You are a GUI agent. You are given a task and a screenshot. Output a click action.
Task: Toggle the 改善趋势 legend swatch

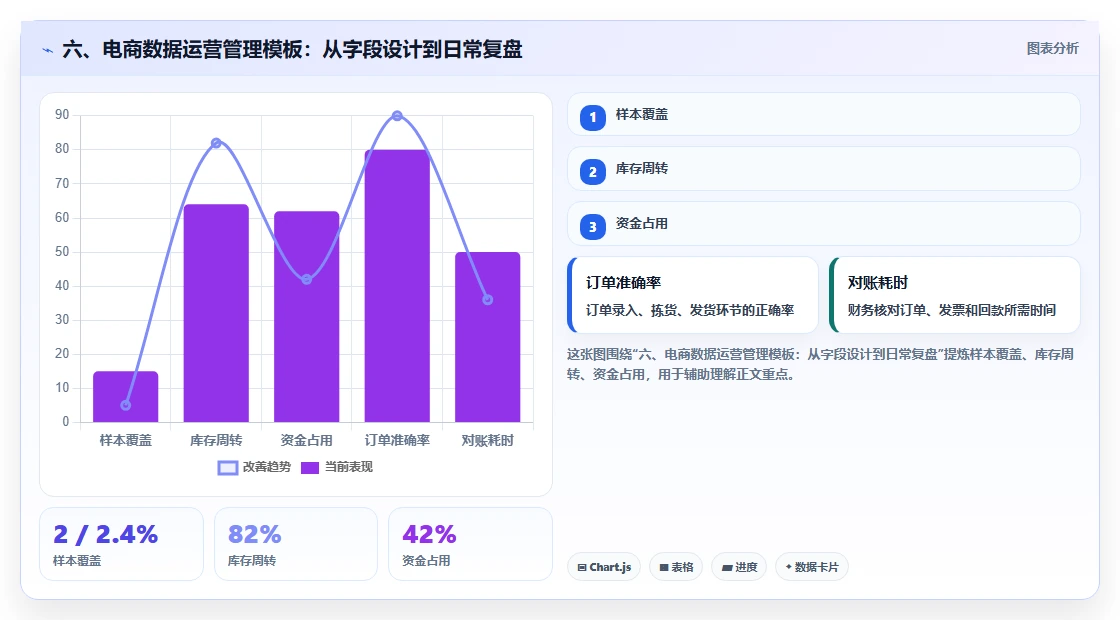[227, 467]
